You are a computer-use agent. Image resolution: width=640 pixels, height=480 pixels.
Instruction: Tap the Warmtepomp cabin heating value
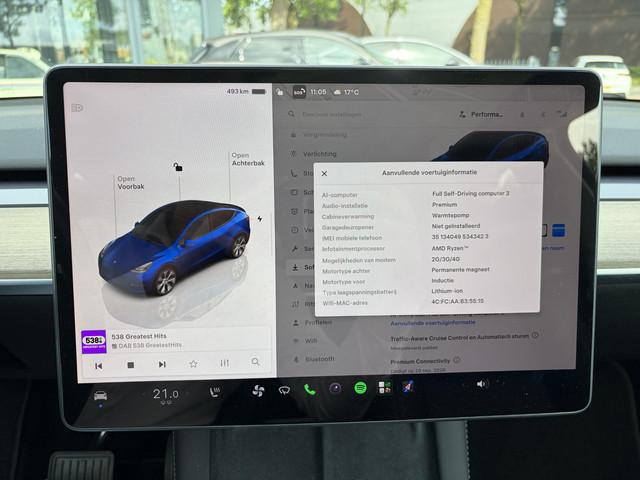point(451,215)
